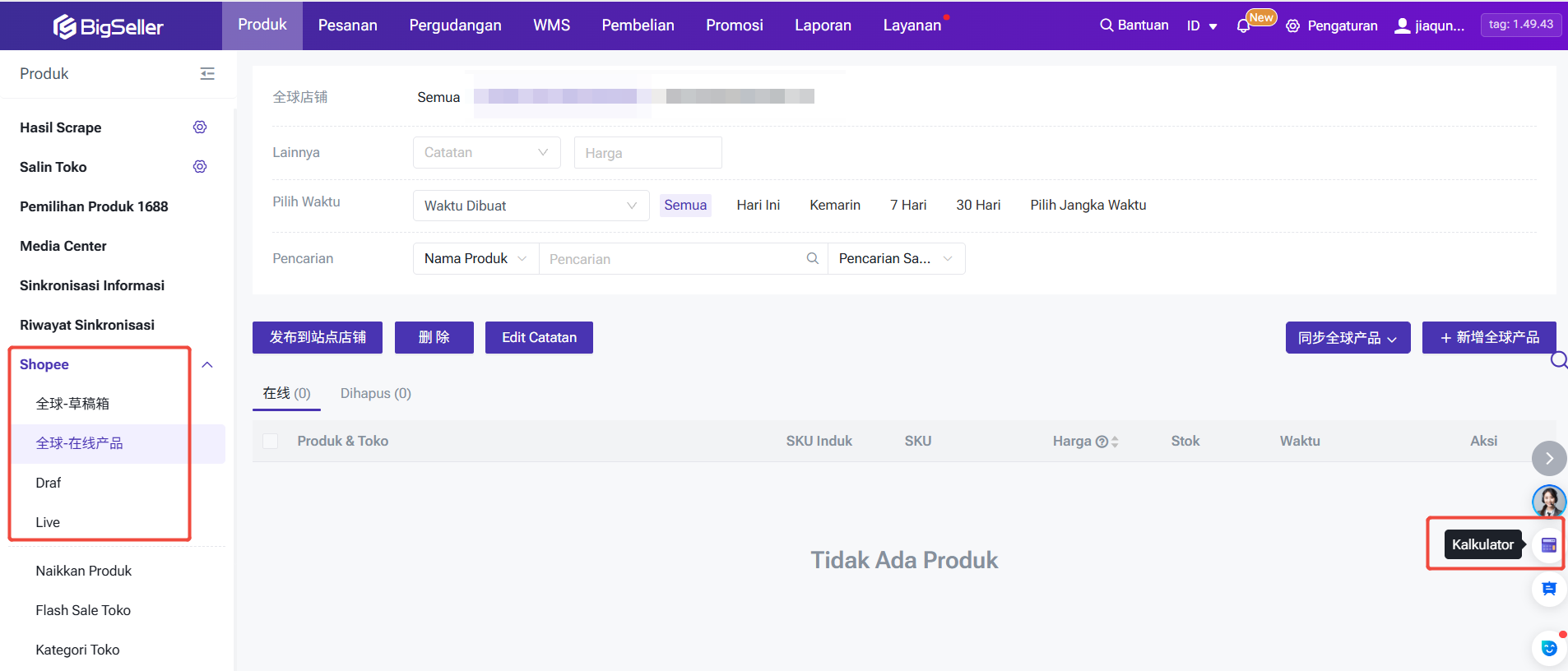This screenshot has width=1568, height=671.
Task: Open the notification bell icon
Action: 1243,26
